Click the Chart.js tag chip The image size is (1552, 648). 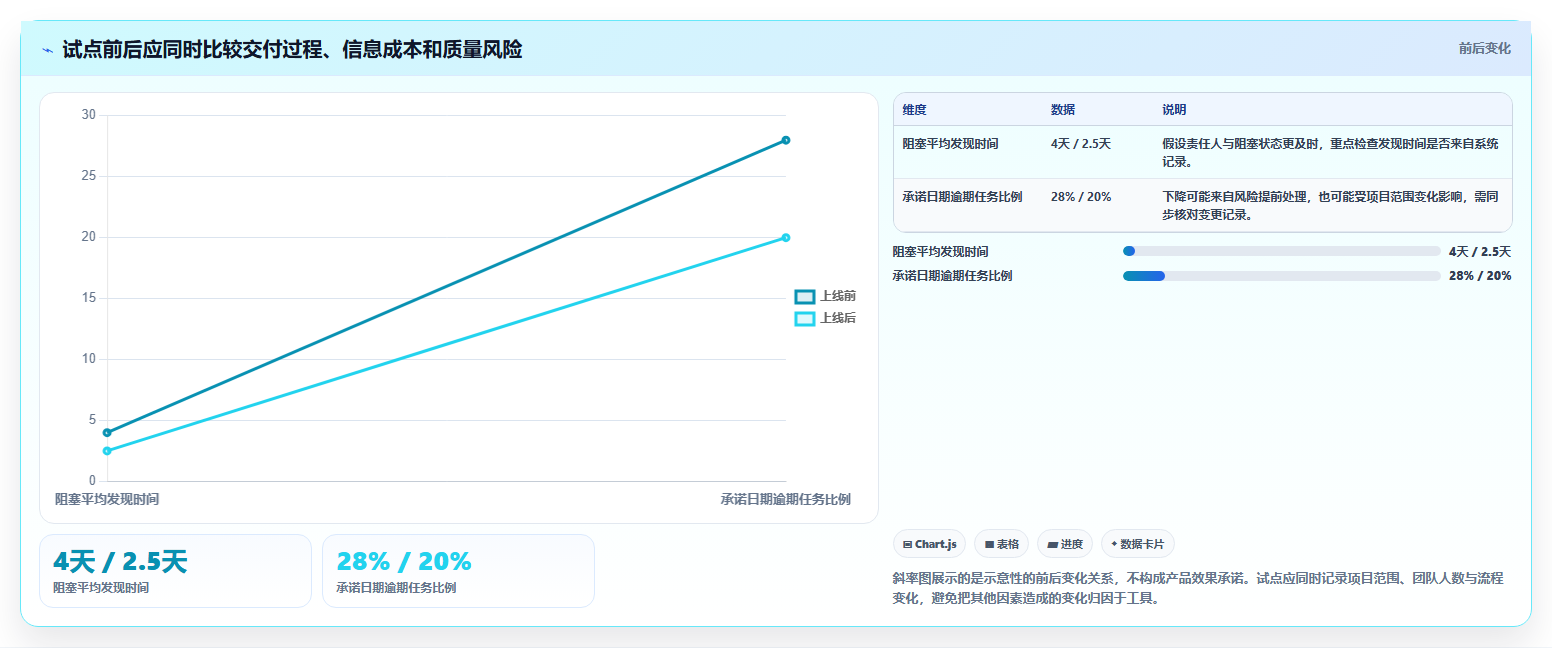click(929, 544)
